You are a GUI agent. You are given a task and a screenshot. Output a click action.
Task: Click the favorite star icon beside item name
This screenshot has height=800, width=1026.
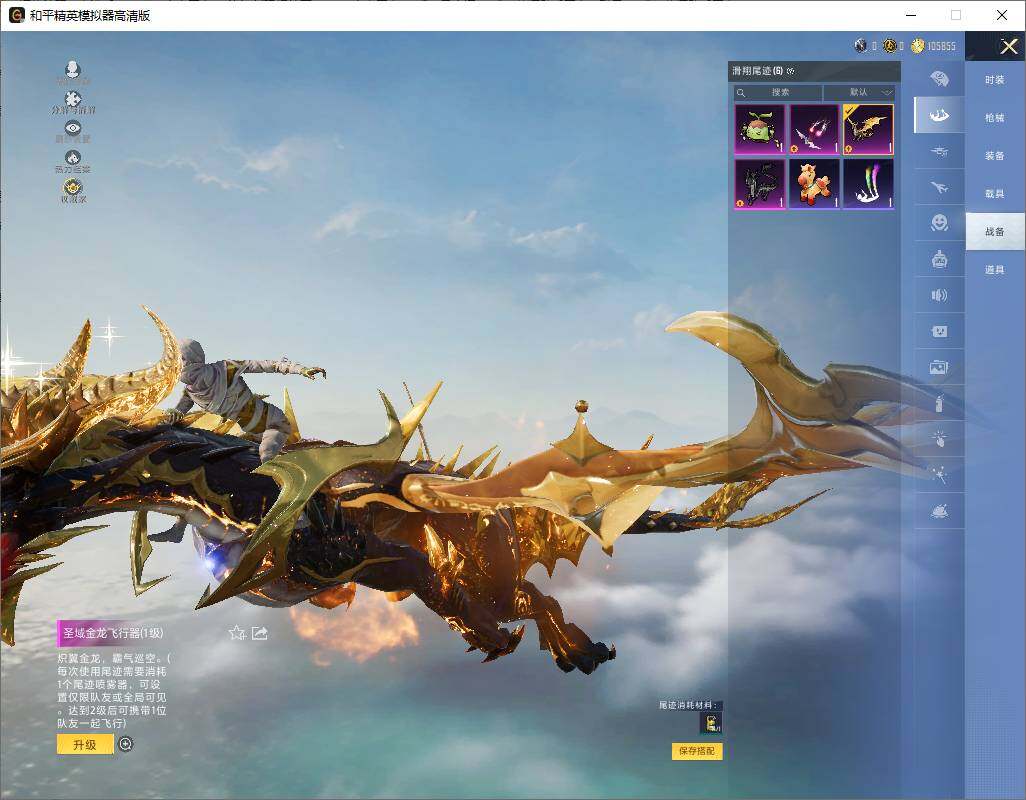click(237, 633)
